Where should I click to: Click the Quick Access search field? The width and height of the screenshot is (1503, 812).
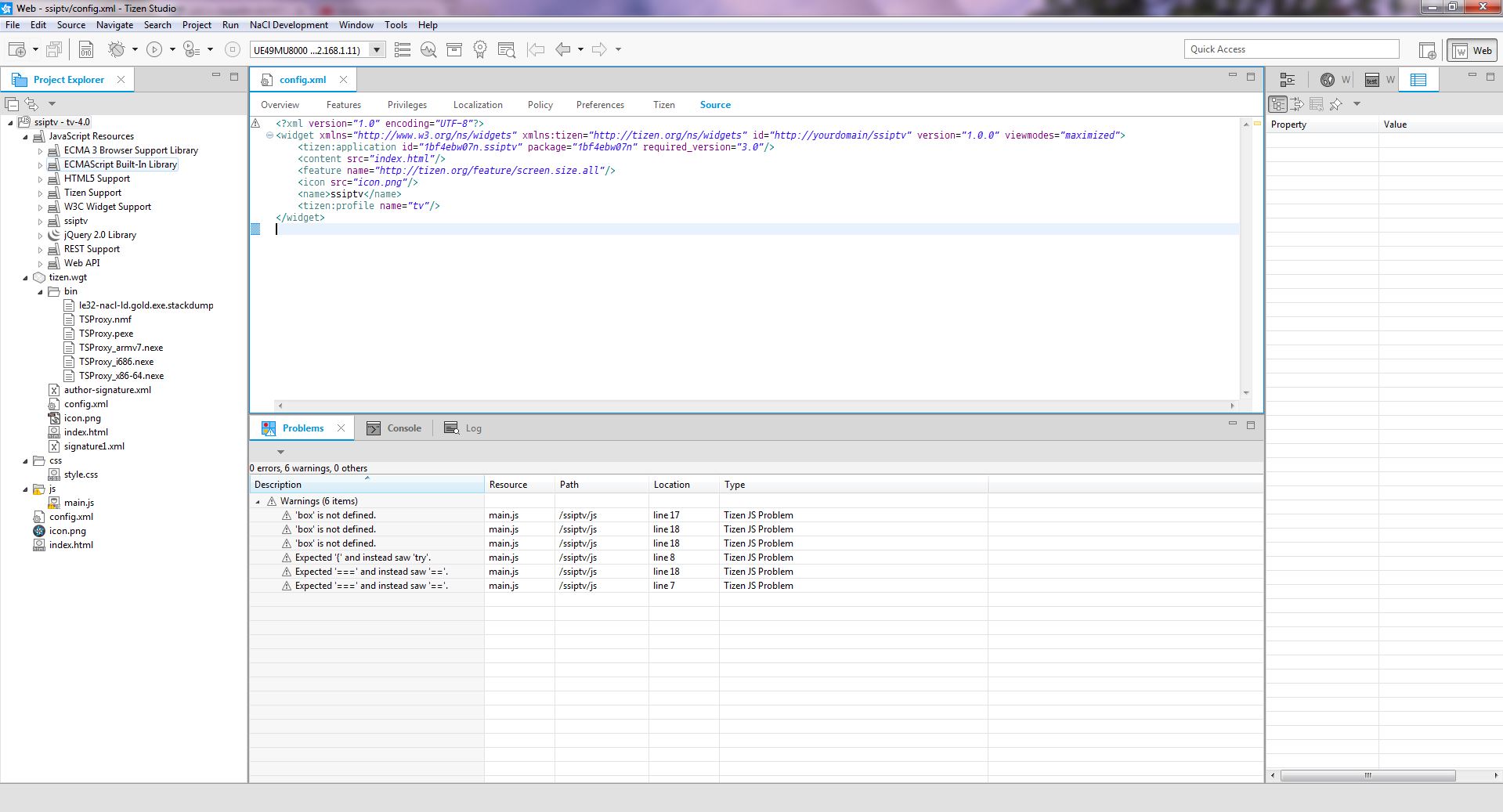1291,49
